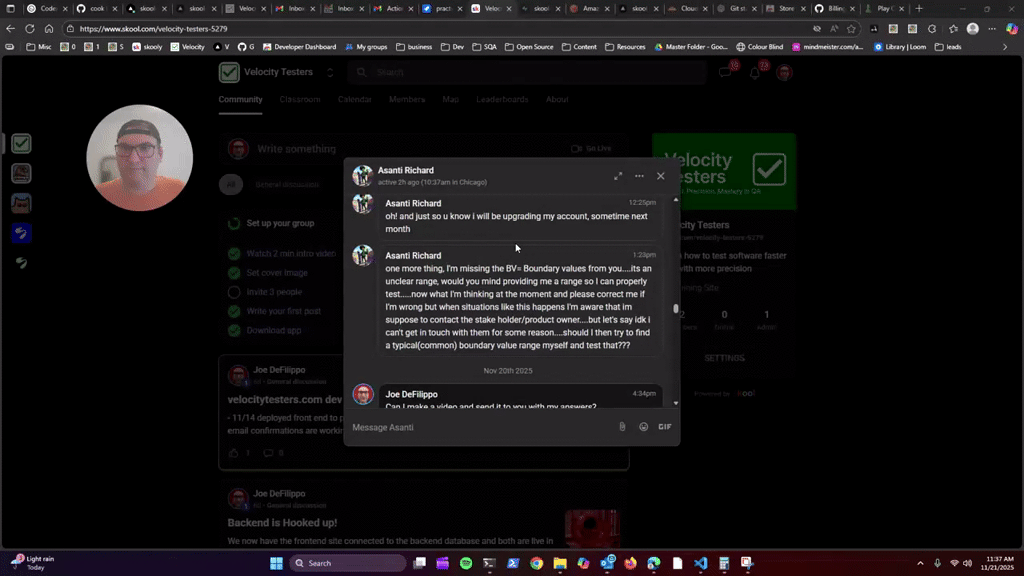The height and width of the screenshot is (576, 1024).
Task: Toggle the Set cover image checkmark
Action: 234,272
